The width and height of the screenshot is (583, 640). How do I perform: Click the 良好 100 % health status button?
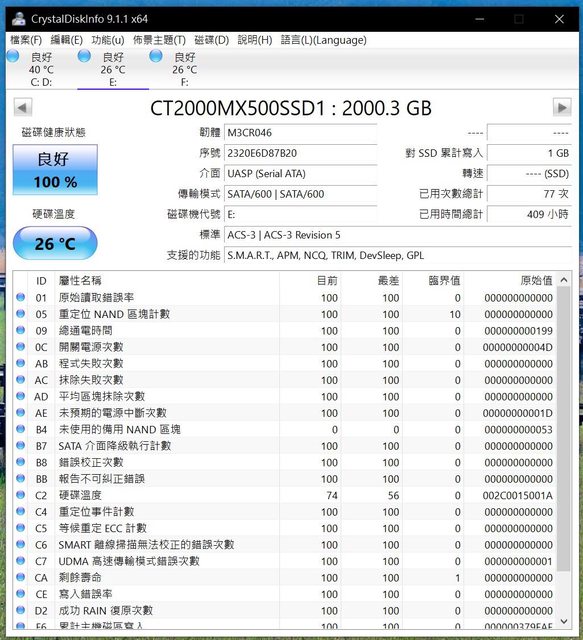55,170
